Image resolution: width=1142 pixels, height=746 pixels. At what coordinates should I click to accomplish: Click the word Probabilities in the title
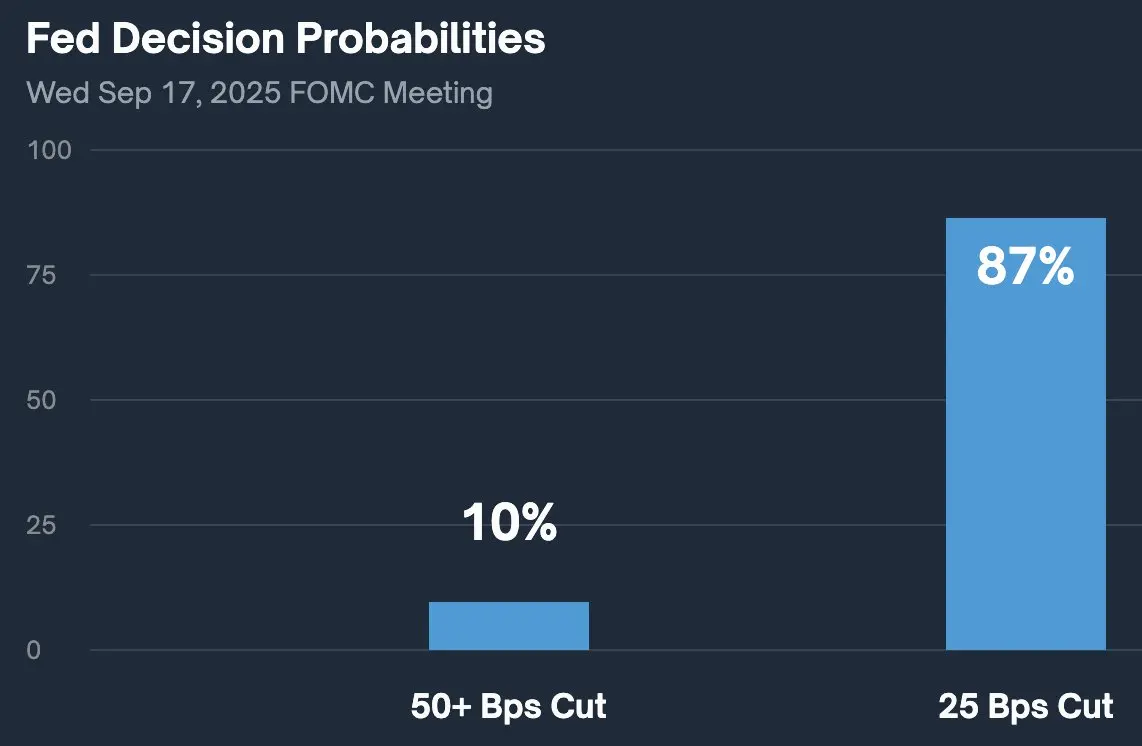click(x=421, y=39)
